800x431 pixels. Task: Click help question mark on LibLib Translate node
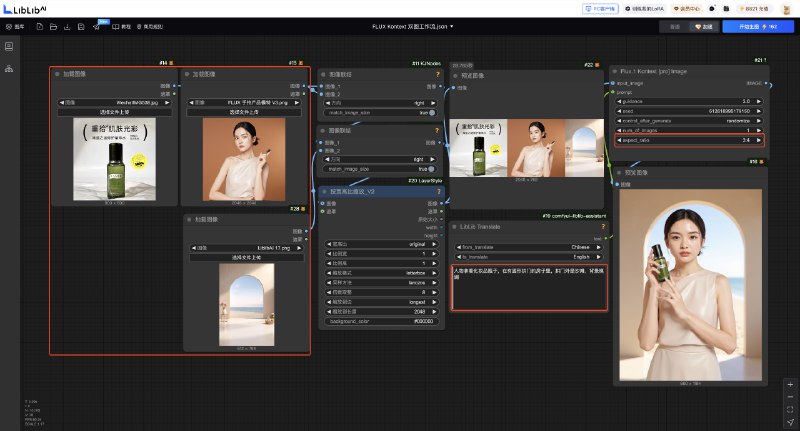click(x=603, y=226)
